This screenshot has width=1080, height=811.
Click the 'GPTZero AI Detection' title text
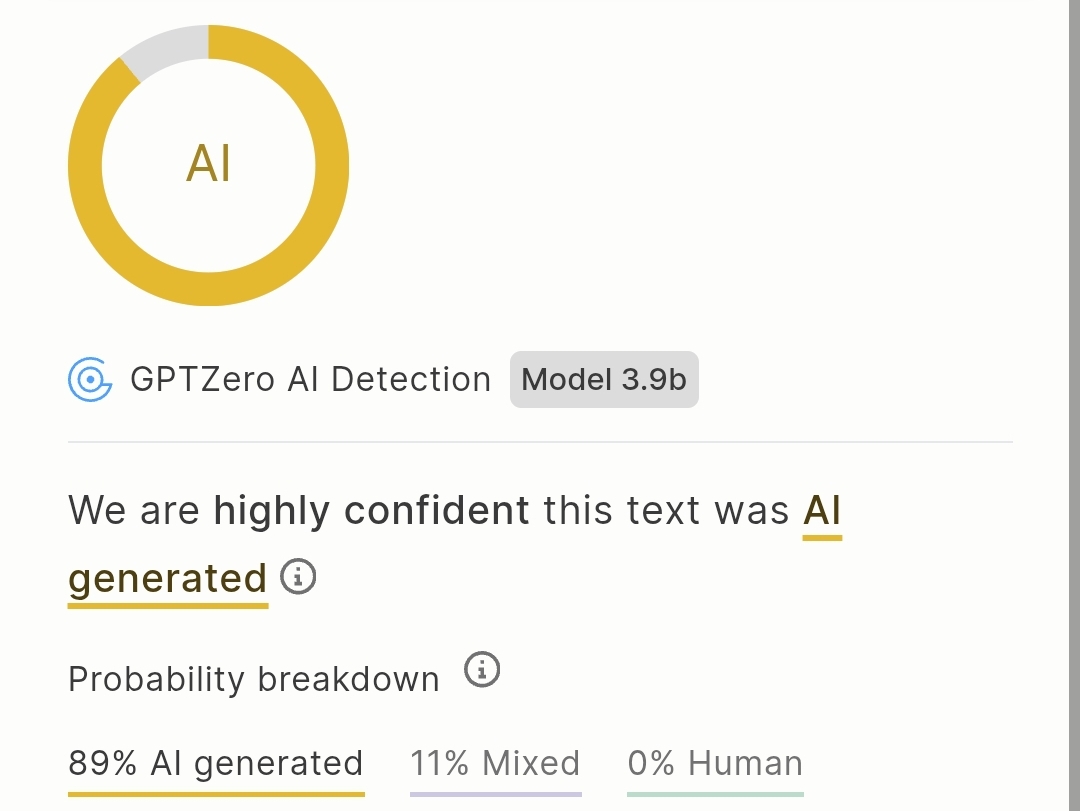click(311, 380)
